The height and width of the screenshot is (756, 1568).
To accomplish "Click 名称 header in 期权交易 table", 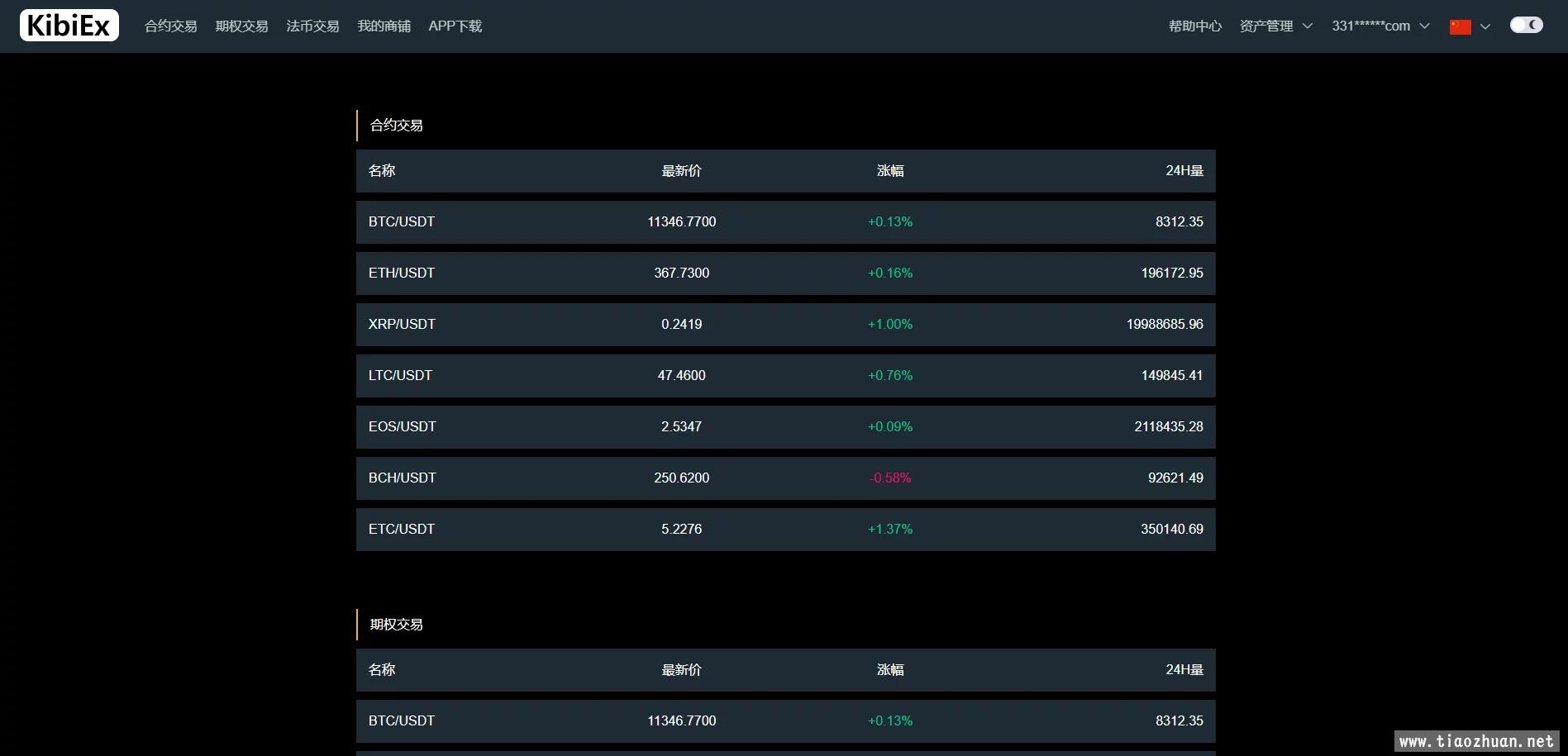I will (x=382, y=670).
